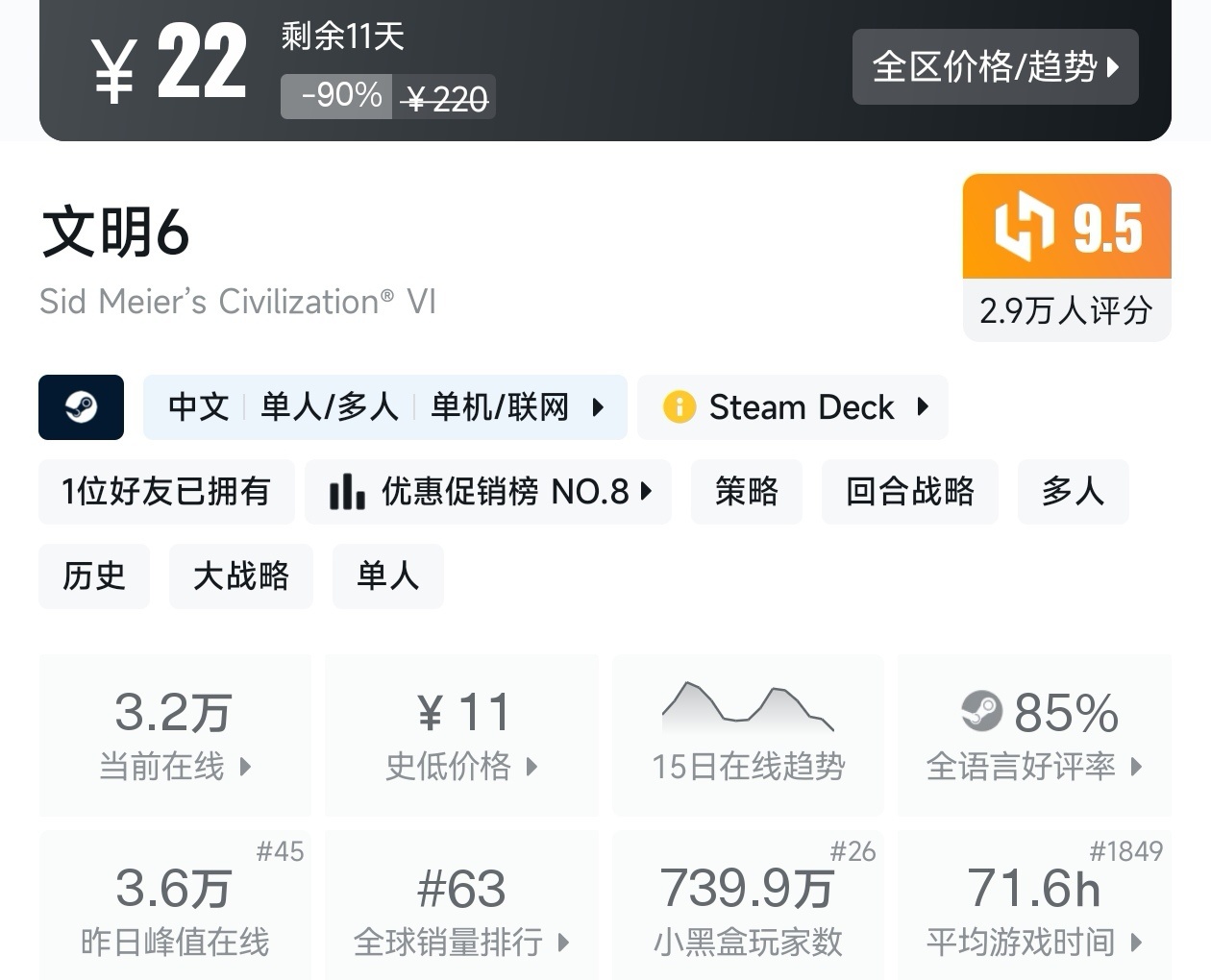Select the 回合战略 tag
This screenshot has width=1211, height=980.
coord(909,492)
